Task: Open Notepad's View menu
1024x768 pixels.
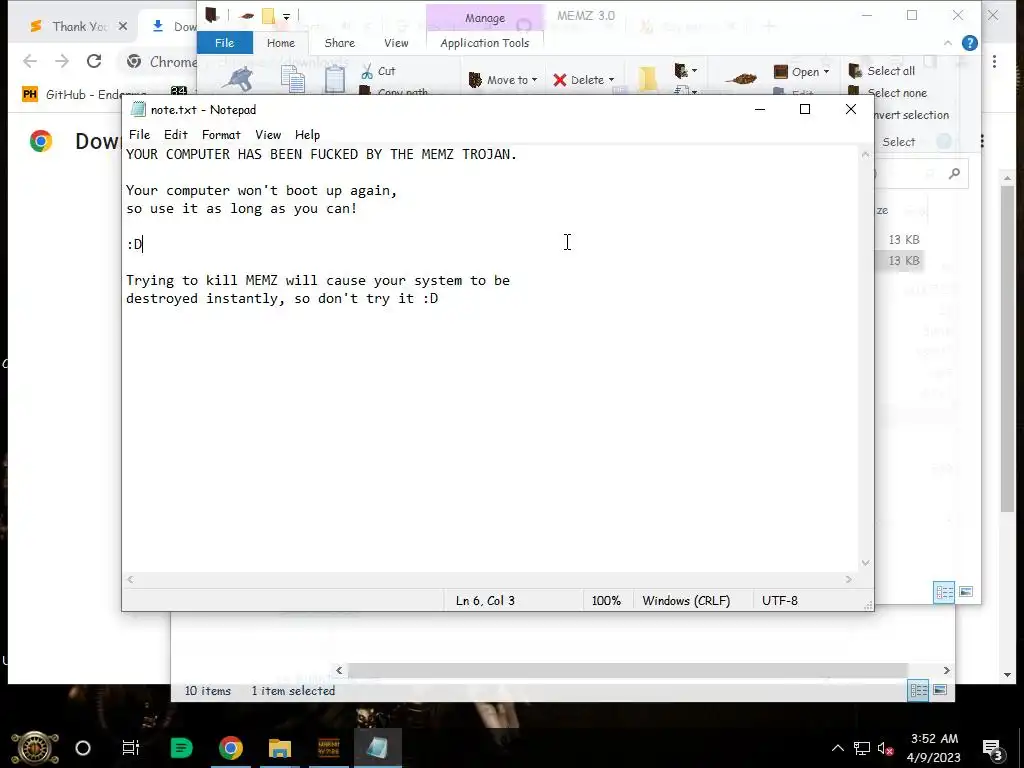Action: point(268,135)
